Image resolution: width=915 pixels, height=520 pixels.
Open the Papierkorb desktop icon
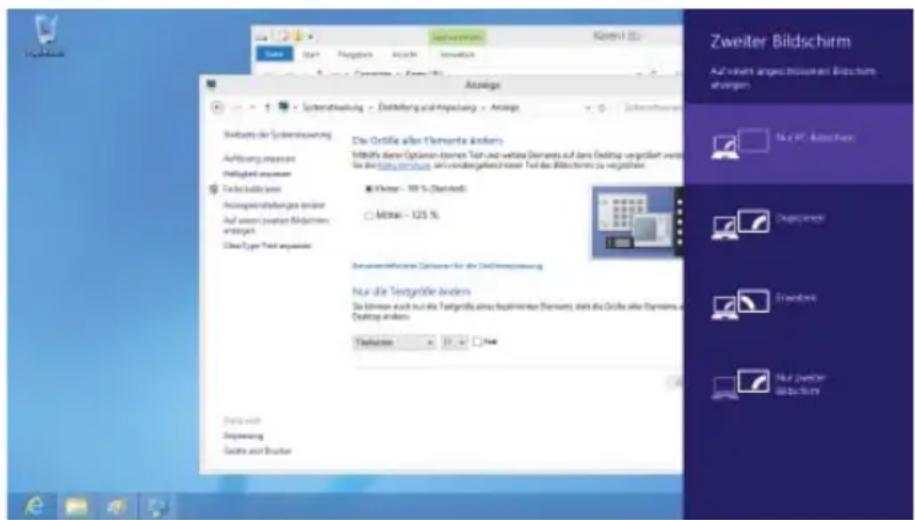click(x=45, y=36)
